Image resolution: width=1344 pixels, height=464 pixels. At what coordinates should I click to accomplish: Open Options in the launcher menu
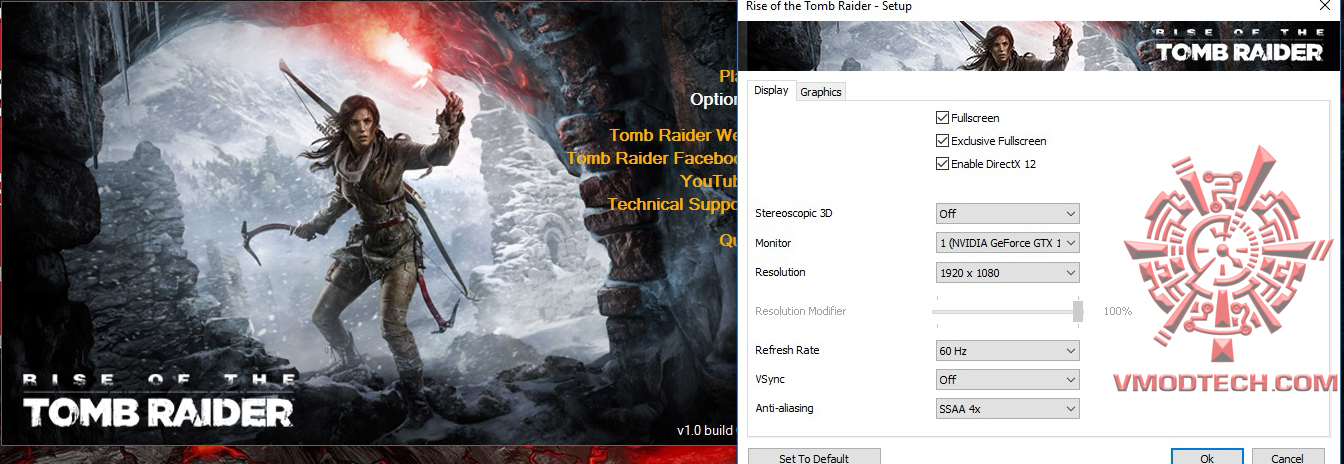point(714,99)
